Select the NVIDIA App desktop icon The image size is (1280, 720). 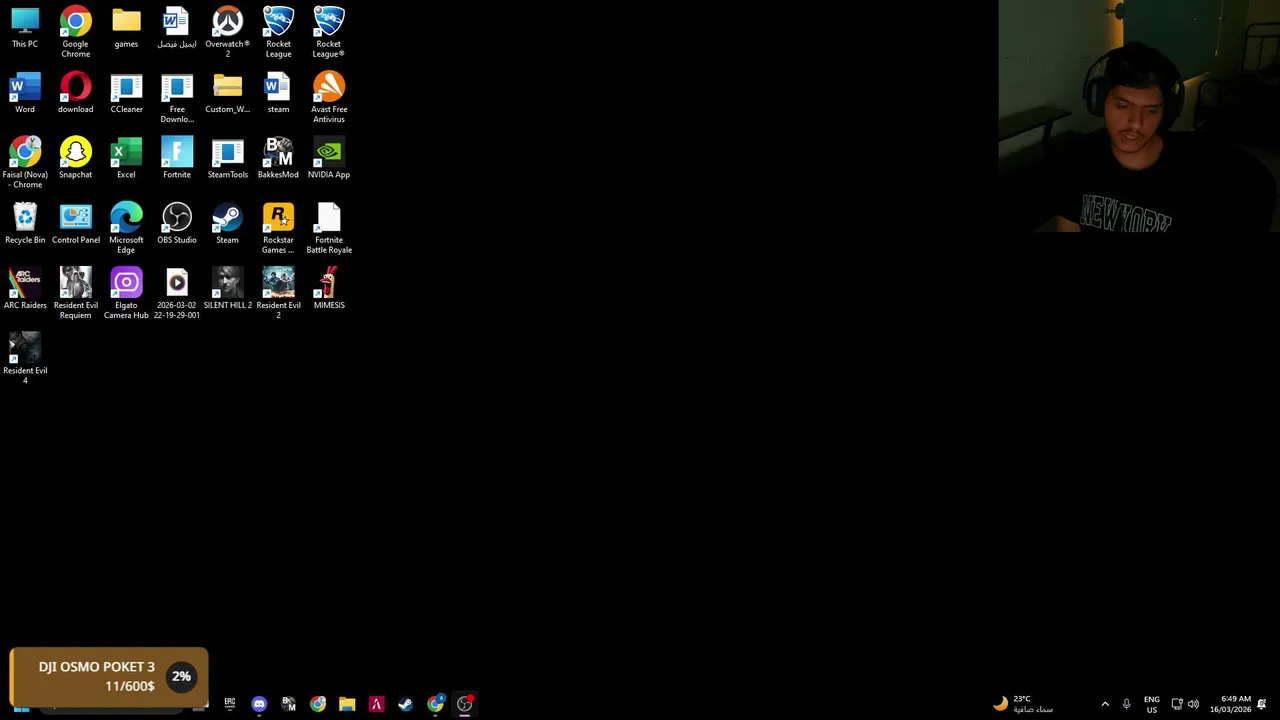tap(329, 158)
